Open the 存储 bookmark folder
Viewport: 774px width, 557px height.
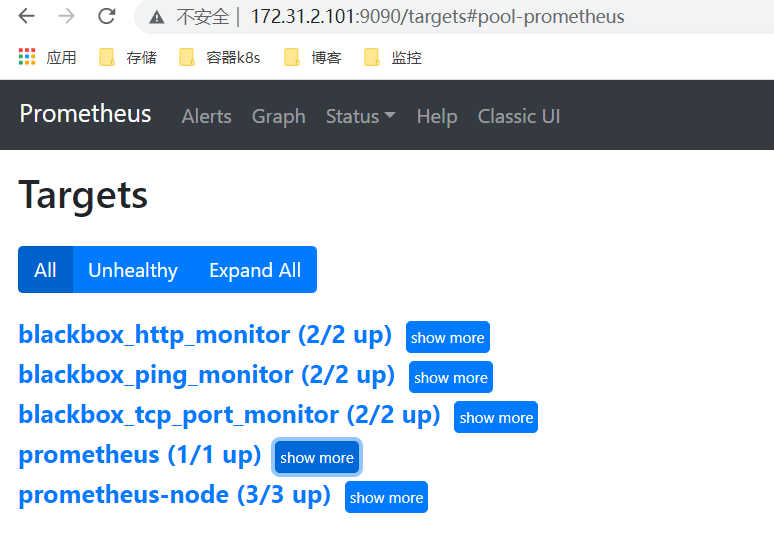point(128,57)
